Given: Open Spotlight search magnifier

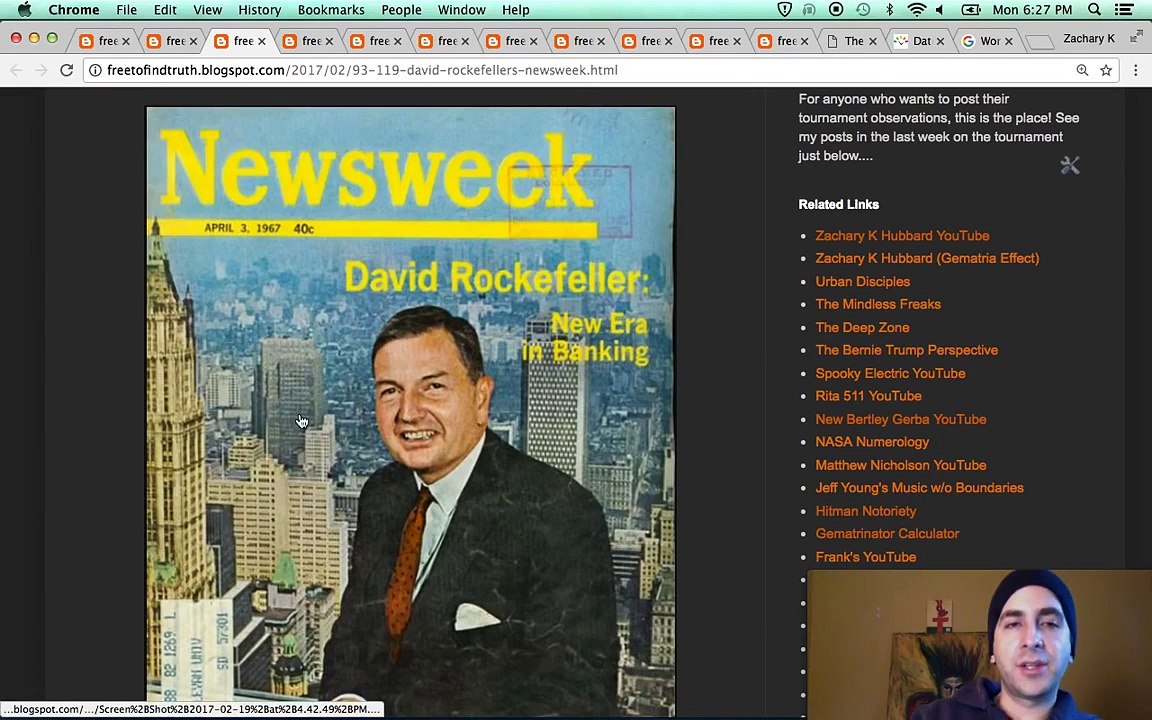Looking at the screenshot, I should (1094, 10).
